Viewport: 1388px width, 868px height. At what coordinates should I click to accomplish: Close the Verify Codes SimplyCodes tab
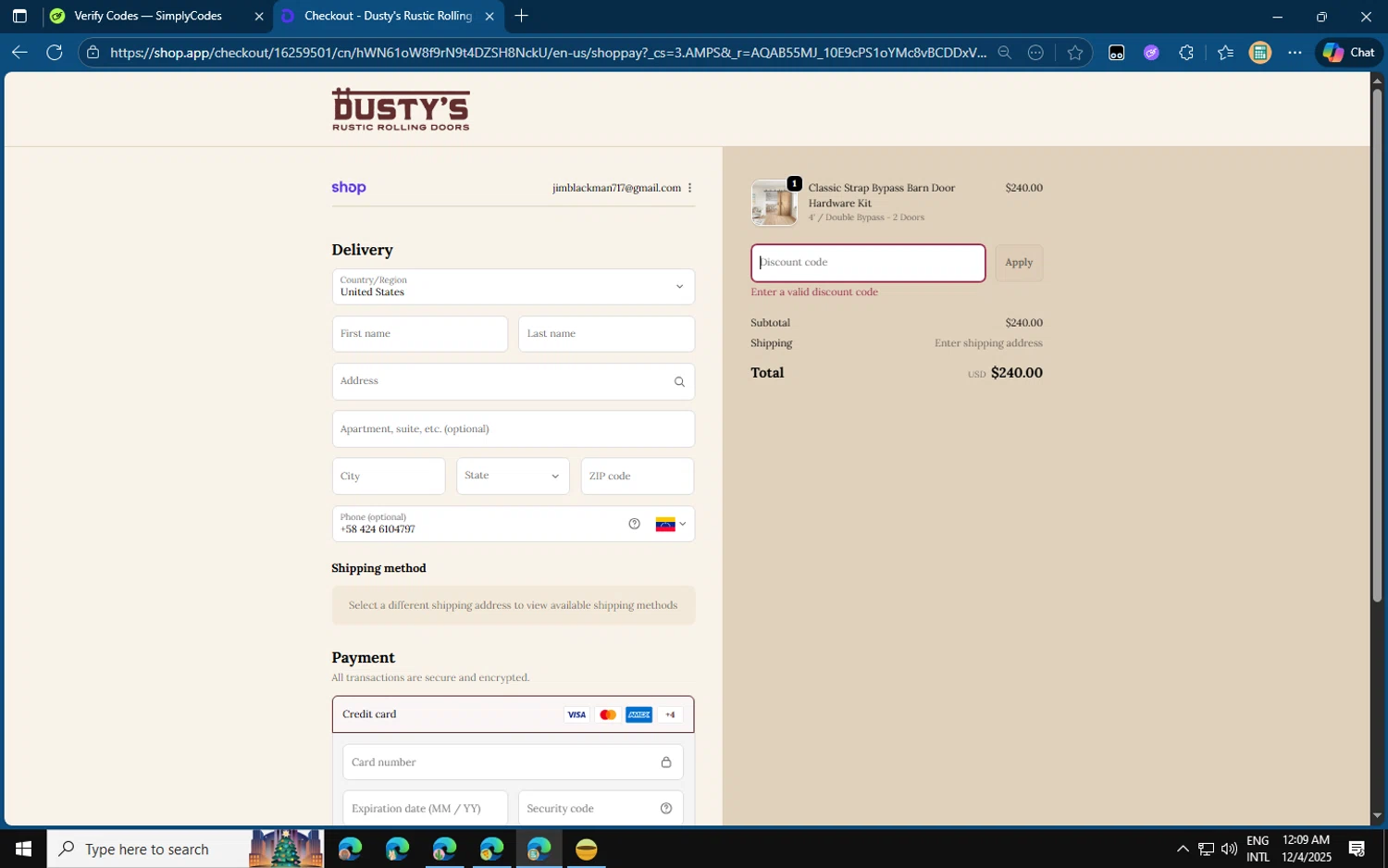point(259,16)
